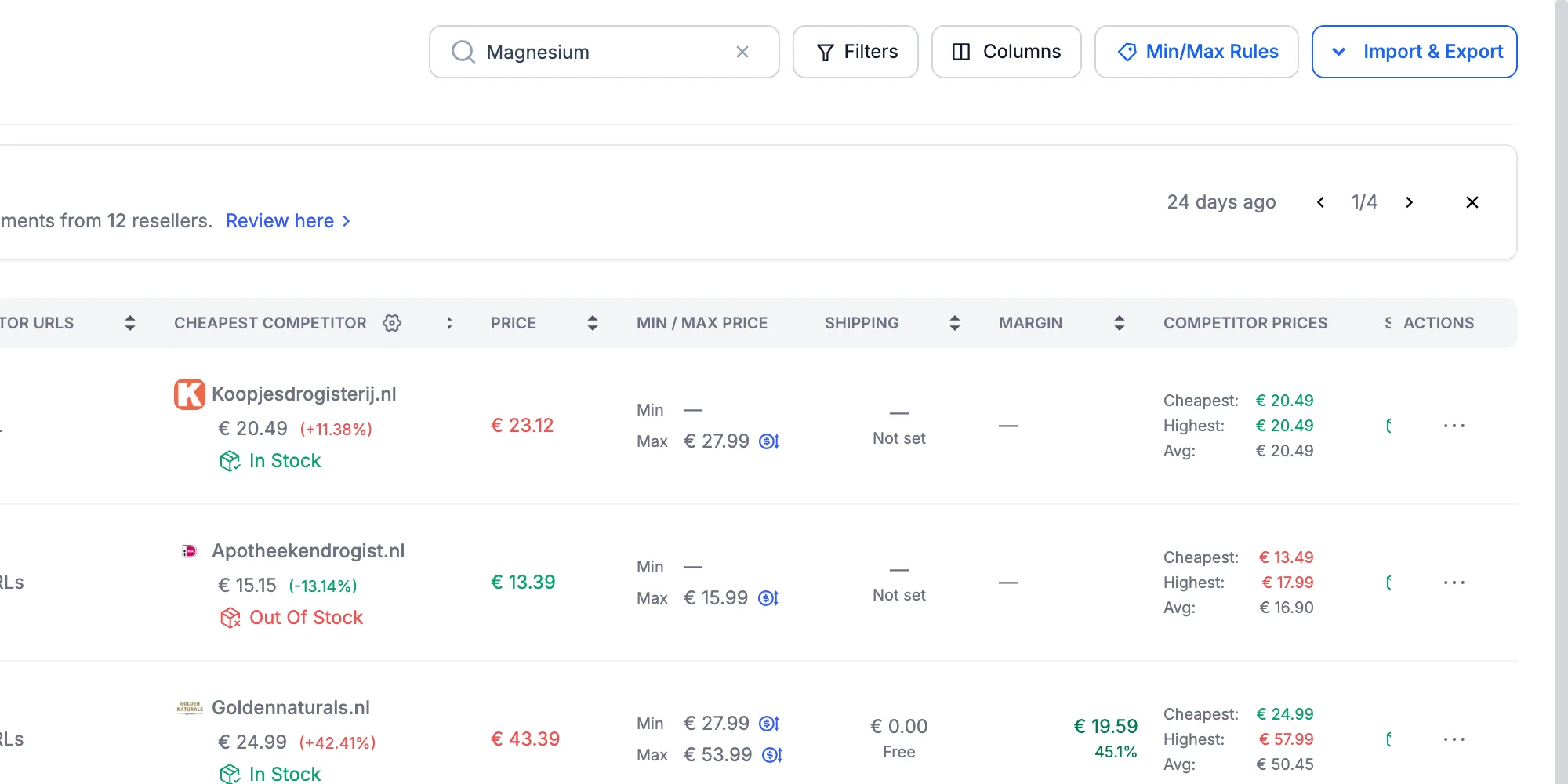
Task: Click the 24 days ago timestamp
Action: pos(1221,202)
